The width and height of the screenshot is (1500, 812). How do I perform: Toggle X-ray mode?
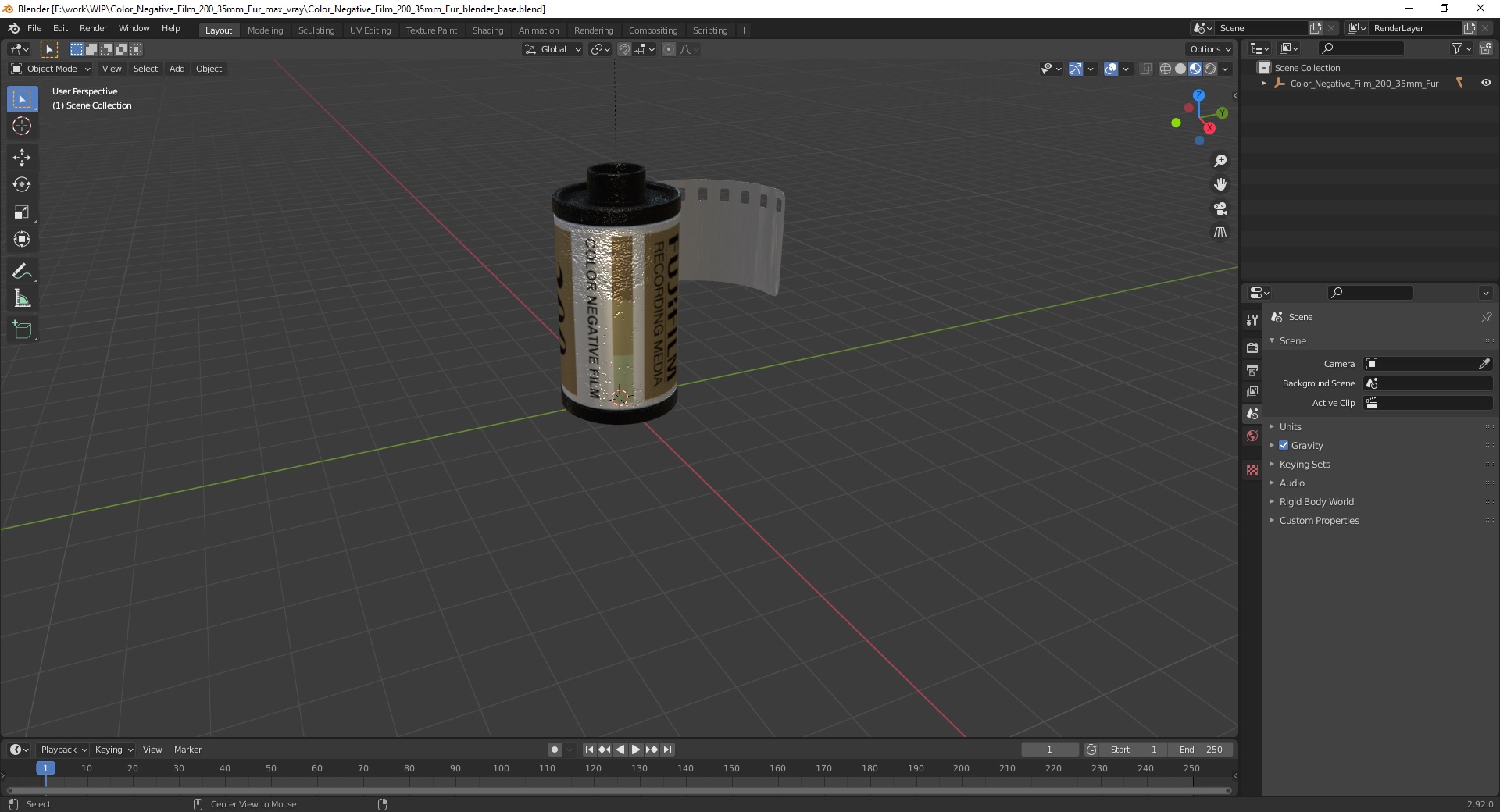point(1145,69)
